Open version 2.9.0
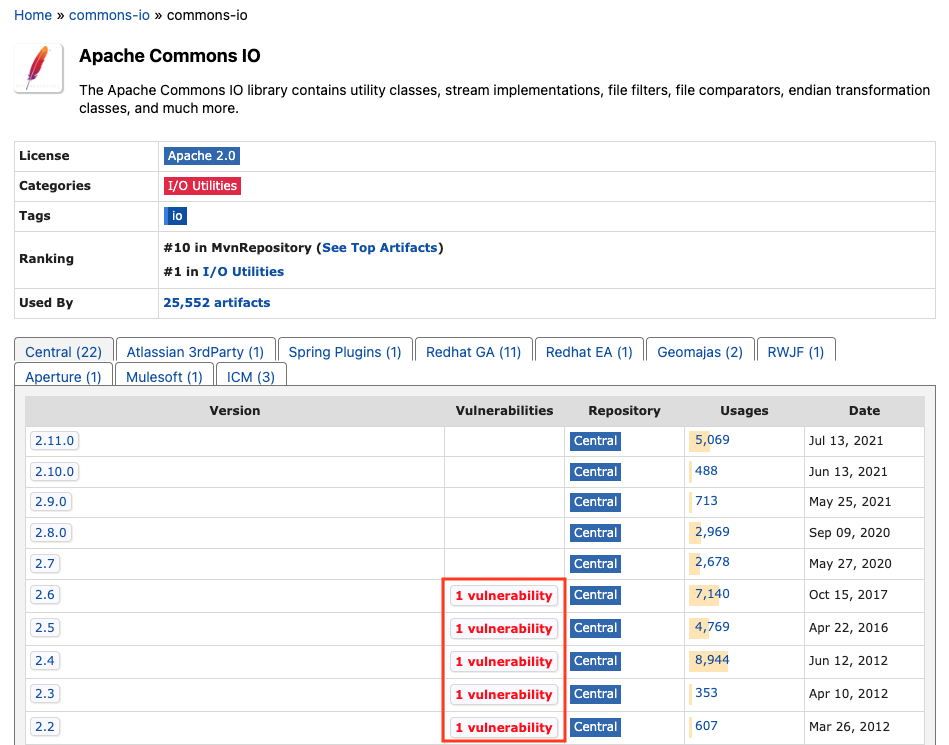949x745 pixels. coord(51,502)
